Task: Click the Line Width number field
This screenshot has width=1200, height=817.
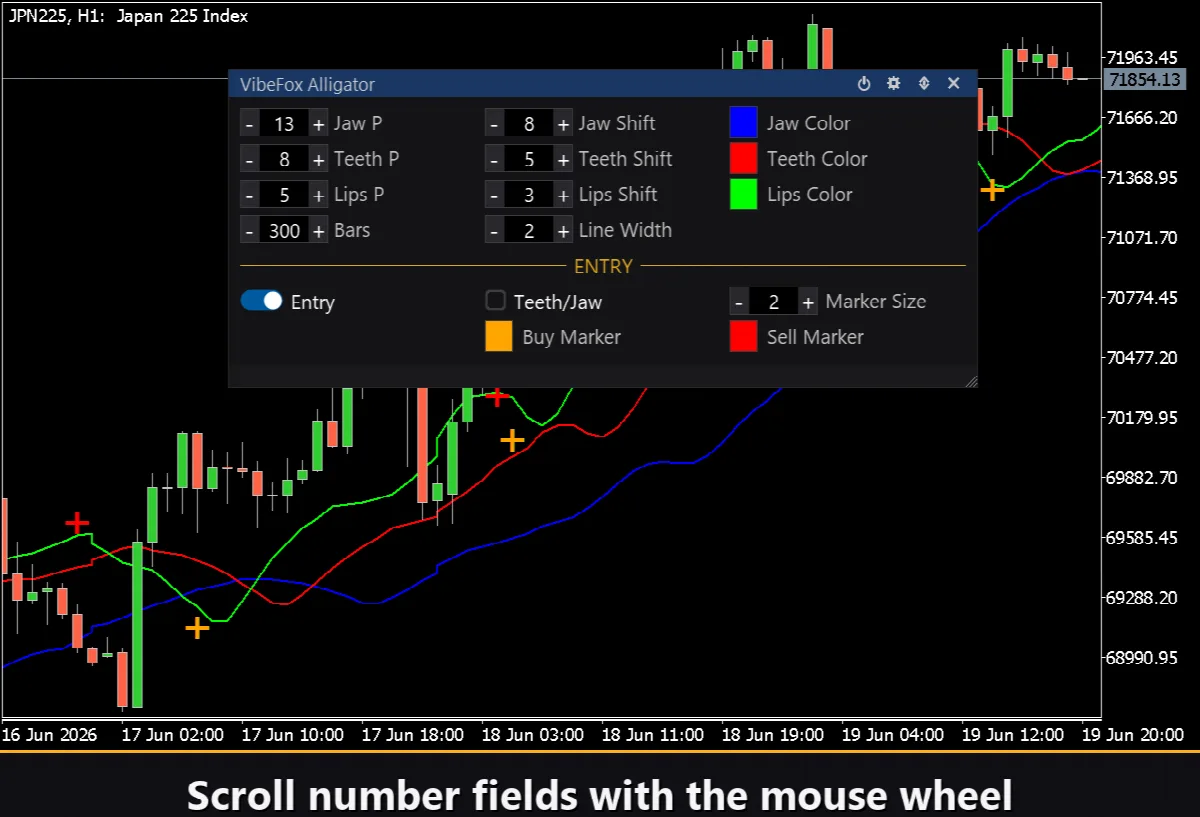Action: 529,230
